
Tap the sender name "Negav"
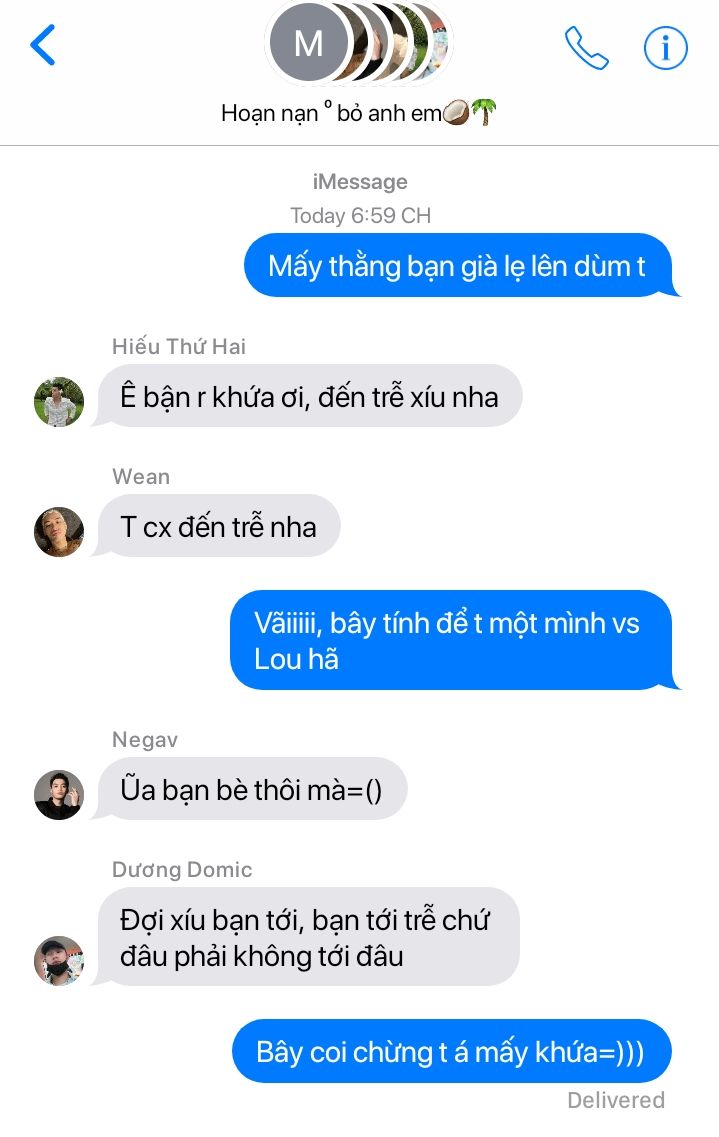(x=145, y=740)
